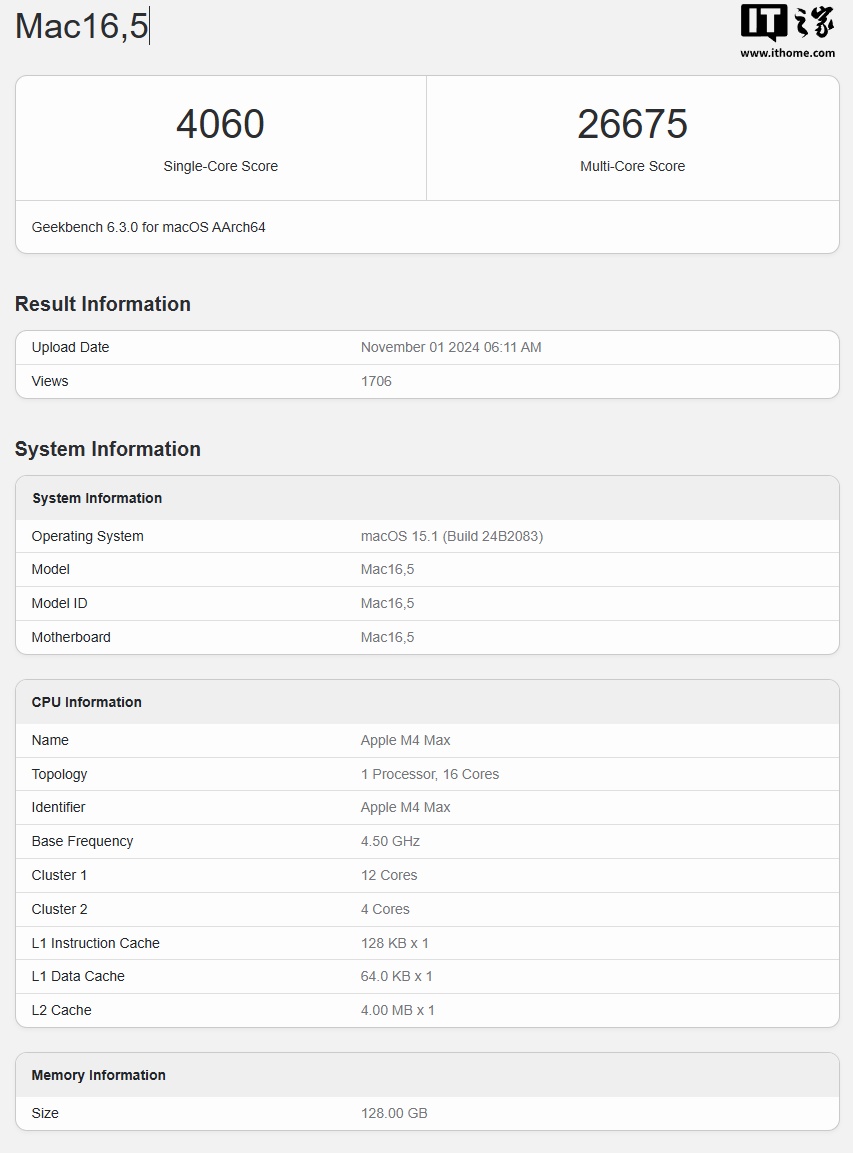This screenshot has width=853, height=1153.
Task: Select the Apple M4 Max name value
Action: pyautogui.click(x=405, y=740)
